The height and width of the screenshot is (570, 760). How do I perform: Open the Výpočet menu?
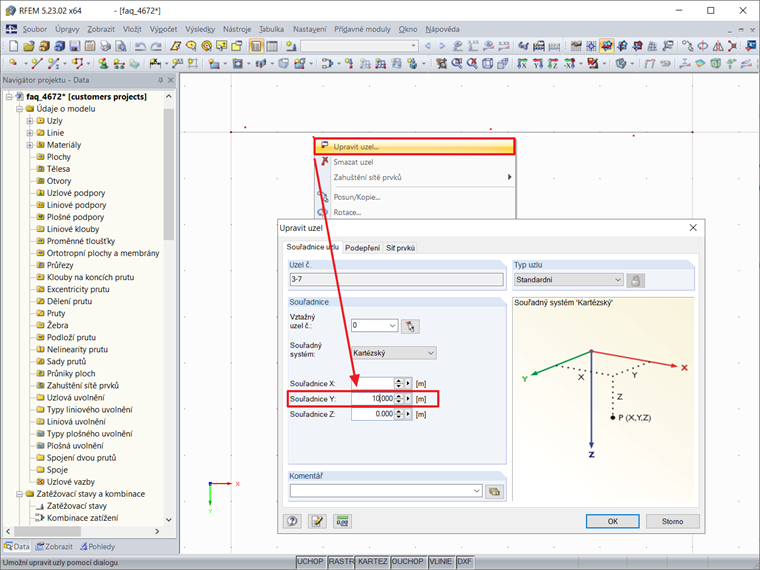click(163, 29)
